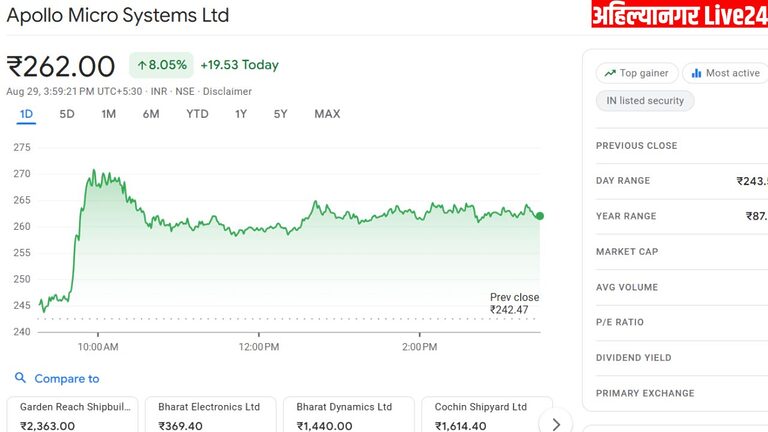Show the MAX history chart
This screenshot has height=432, width=768.
pos(327,114)
